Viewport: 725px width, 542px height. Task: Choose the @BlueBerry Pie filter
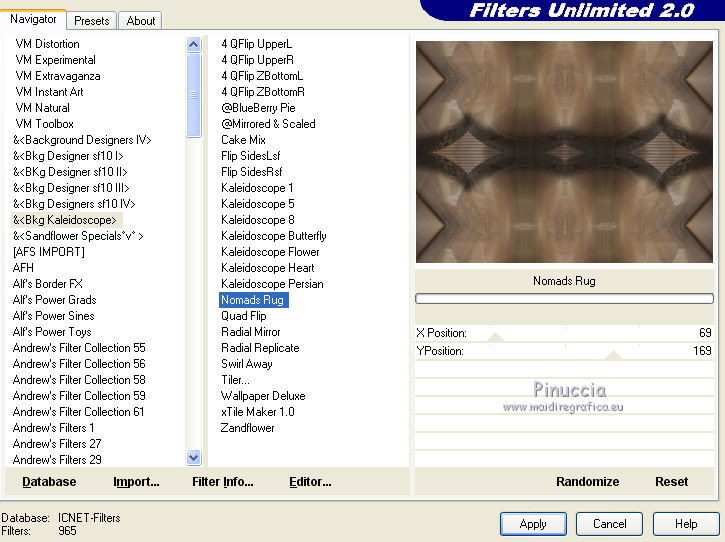coord(258,108)
